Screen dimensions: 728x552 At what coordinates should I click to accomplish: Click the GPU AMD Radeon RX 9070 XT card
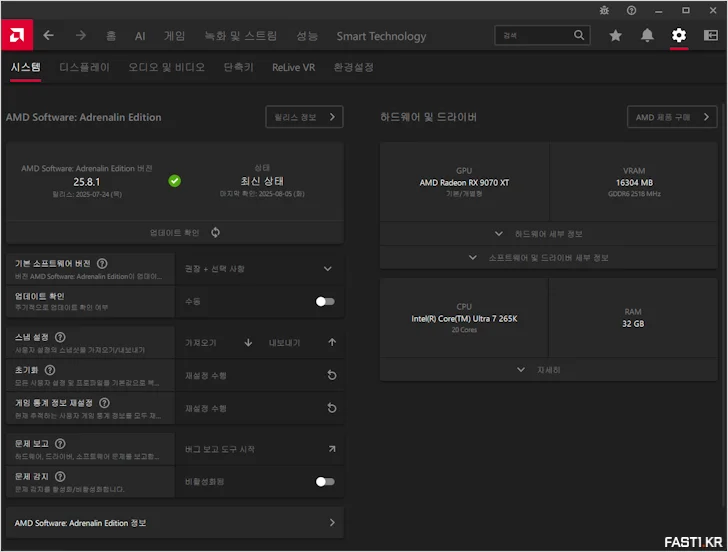click(464, 182)
